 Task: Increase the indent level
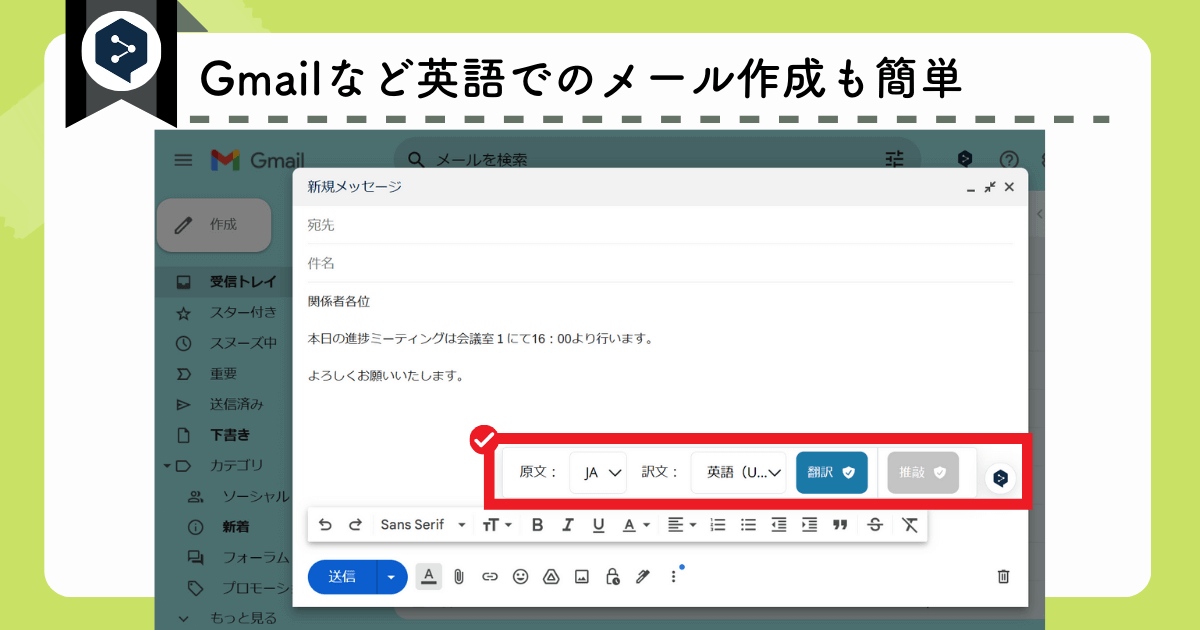pyautogui.click(x=810, y=525)
